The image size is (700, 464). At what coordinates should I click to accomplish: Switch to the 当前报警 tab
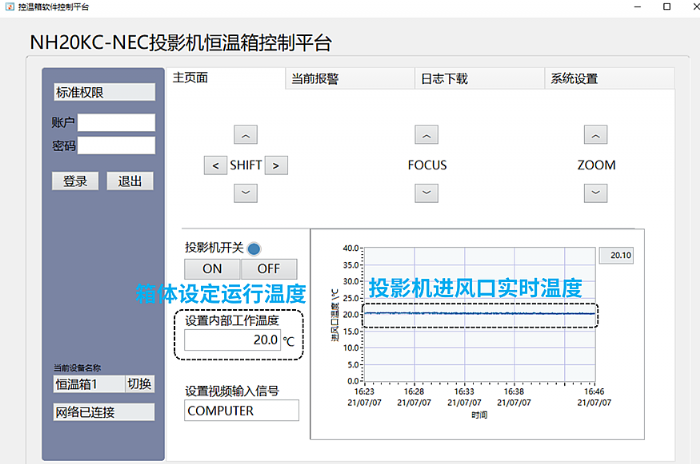pyautogui.click(x=314, y=79)
